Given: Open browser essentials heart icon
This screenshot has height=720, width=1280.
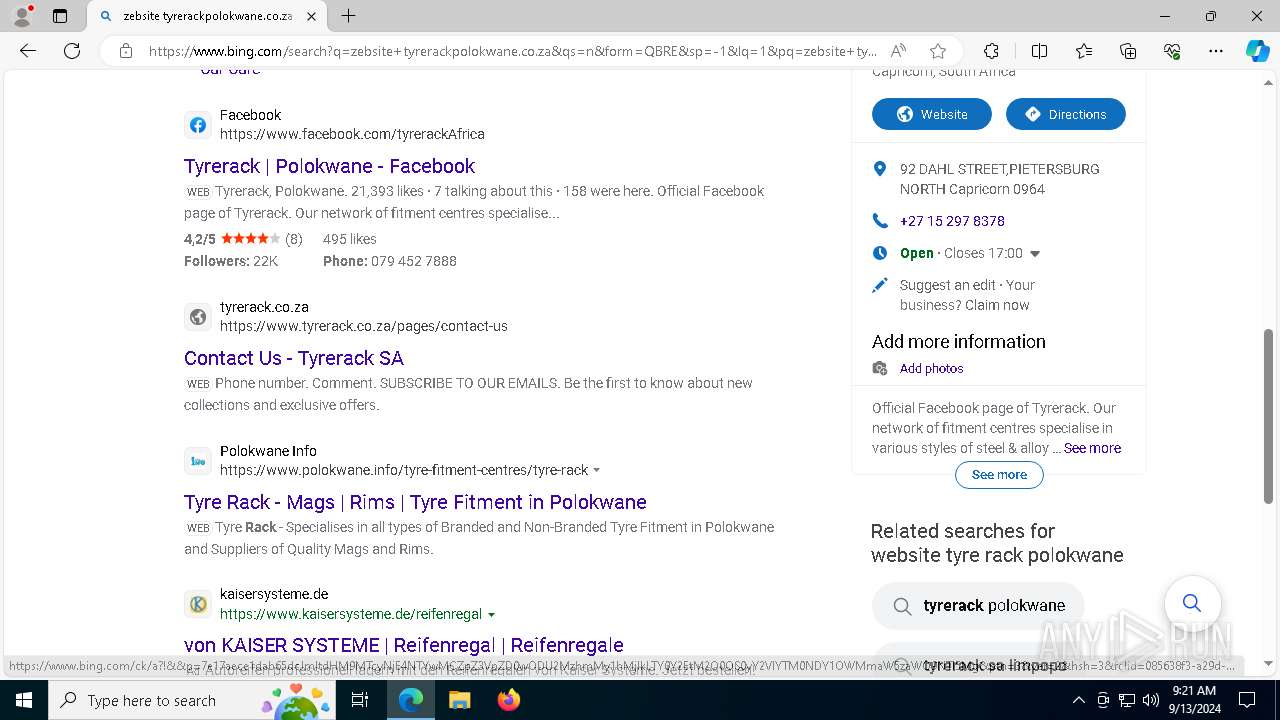Looking at the screenshot, I should 1172,51.
